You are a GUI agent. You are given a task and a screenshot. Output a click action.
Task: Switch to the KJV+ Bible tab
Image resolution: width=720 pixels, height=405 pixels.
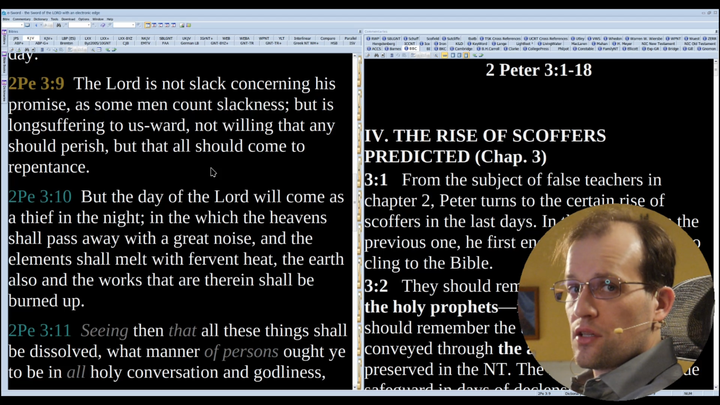48,39
